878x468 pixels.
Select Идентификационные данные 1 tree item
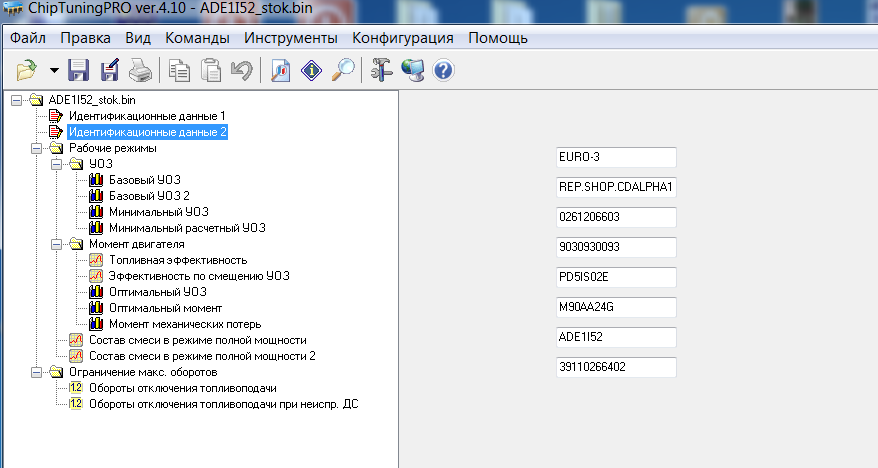147,116
